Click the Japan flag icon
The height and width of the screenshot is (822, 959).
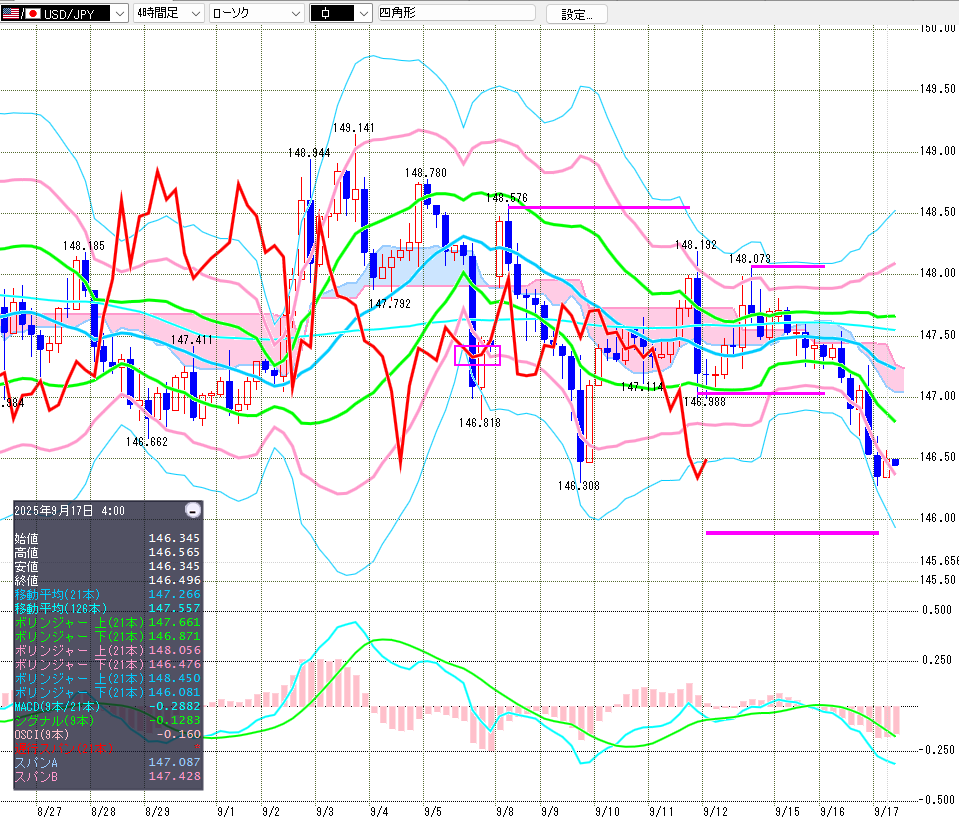pyautogui.click(x=32, y=13)
